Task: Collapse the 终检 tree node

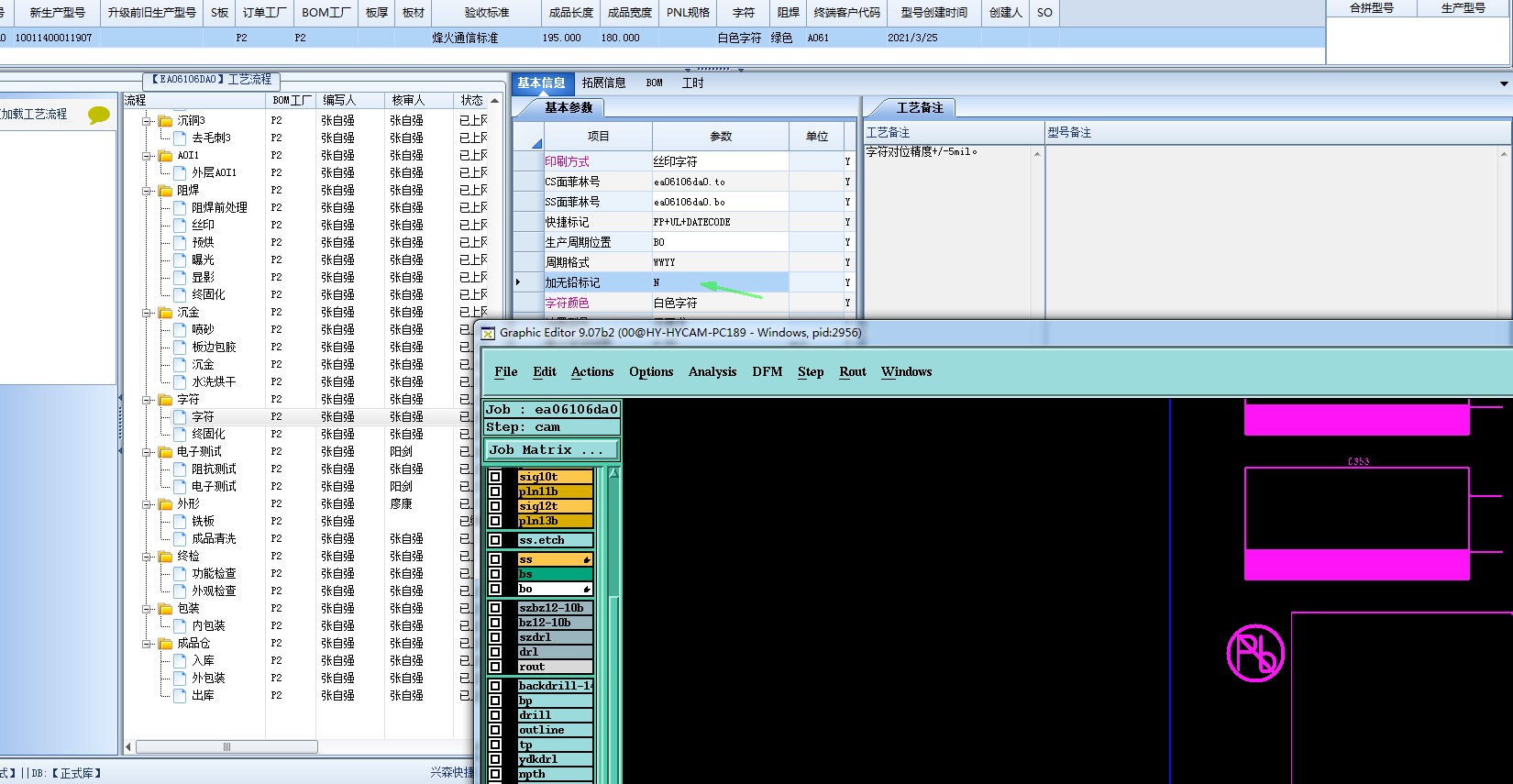Action: [x=147, y=557]
